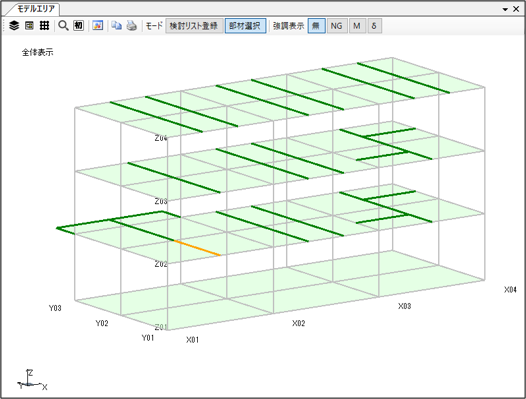
Task: Click the X03 axis label
Action: click(405, 306)
